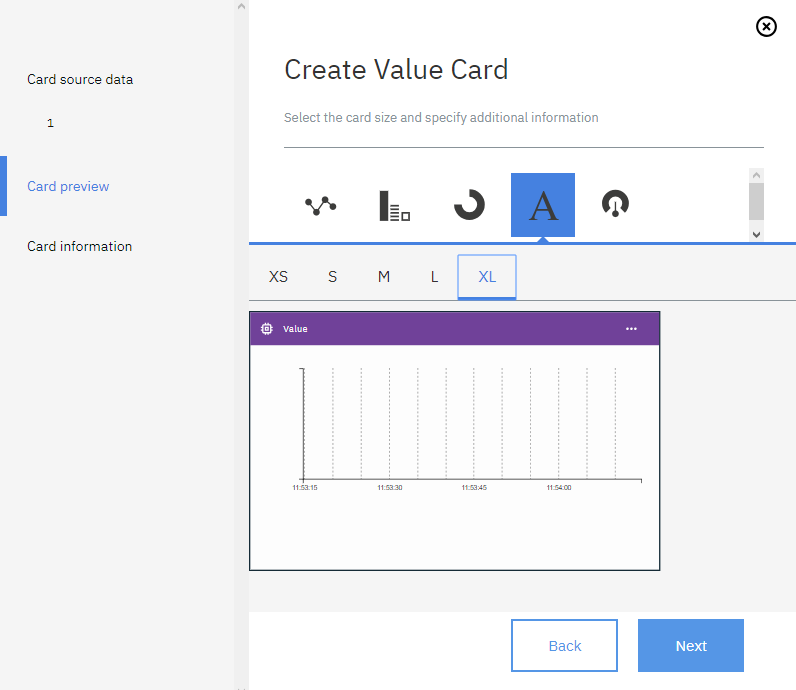
Task: Click the left sidebar scroll-up arrow
Action: pos(241,6)
